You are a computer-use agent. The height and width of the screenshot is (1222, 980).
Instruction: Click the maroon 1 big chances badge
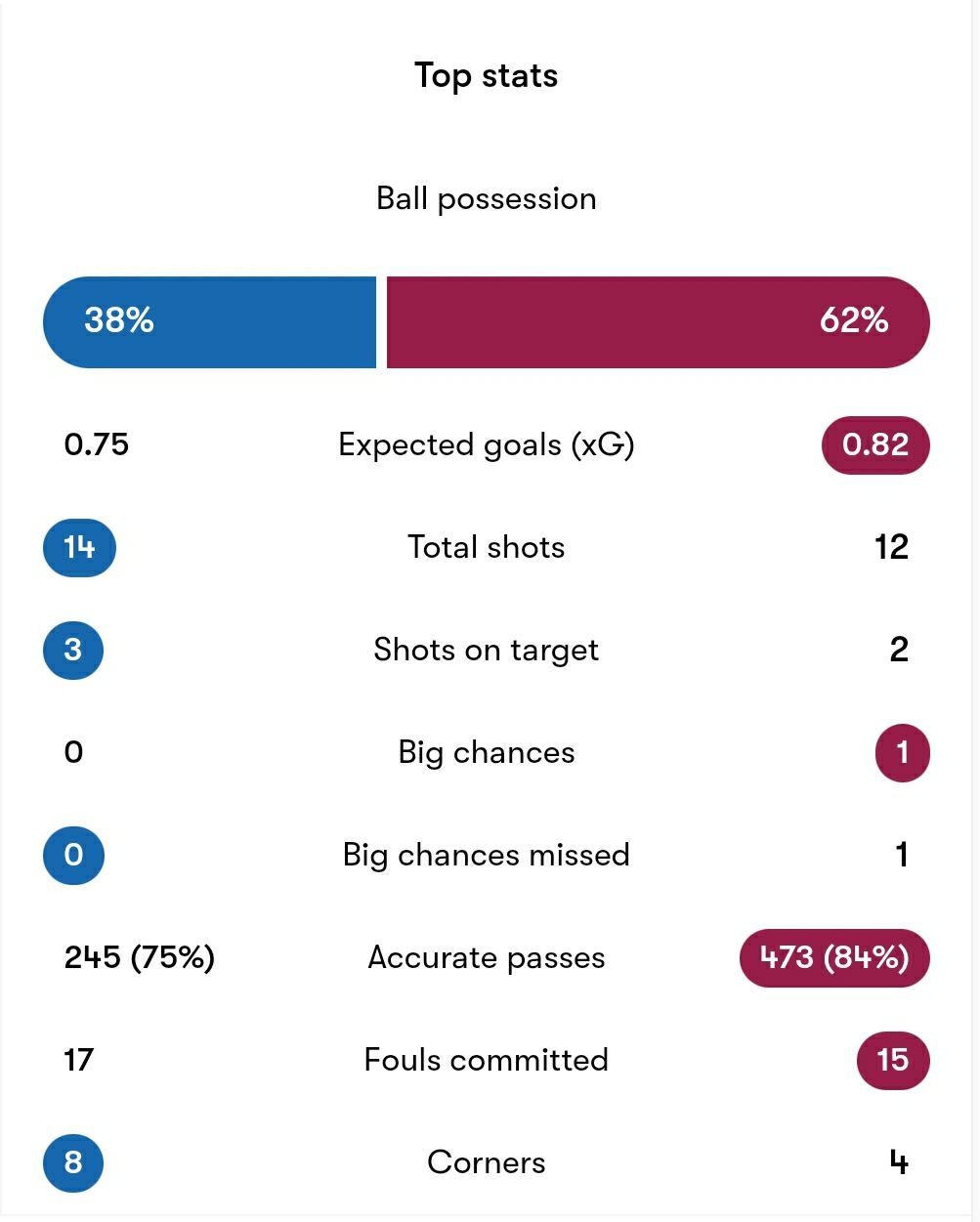pos(902,752)
